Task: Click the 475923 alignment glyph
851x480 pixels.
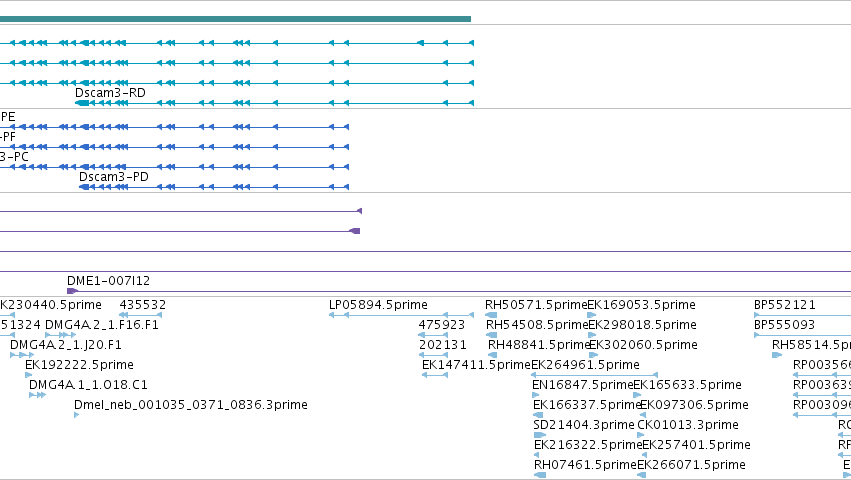Action: point(433,335)
